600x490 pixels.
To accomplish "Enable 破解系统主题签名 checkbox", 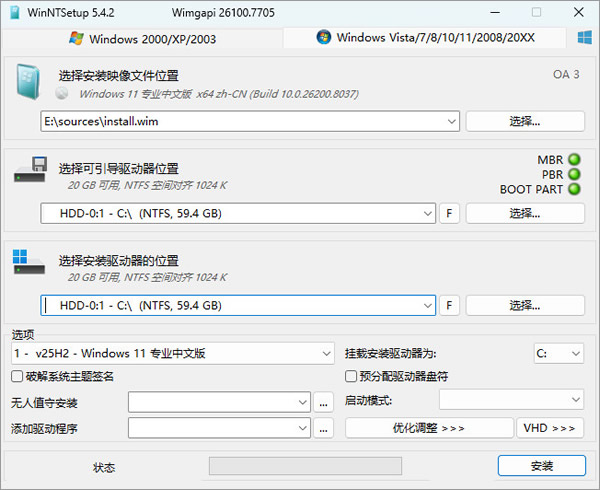I will 17,377.
